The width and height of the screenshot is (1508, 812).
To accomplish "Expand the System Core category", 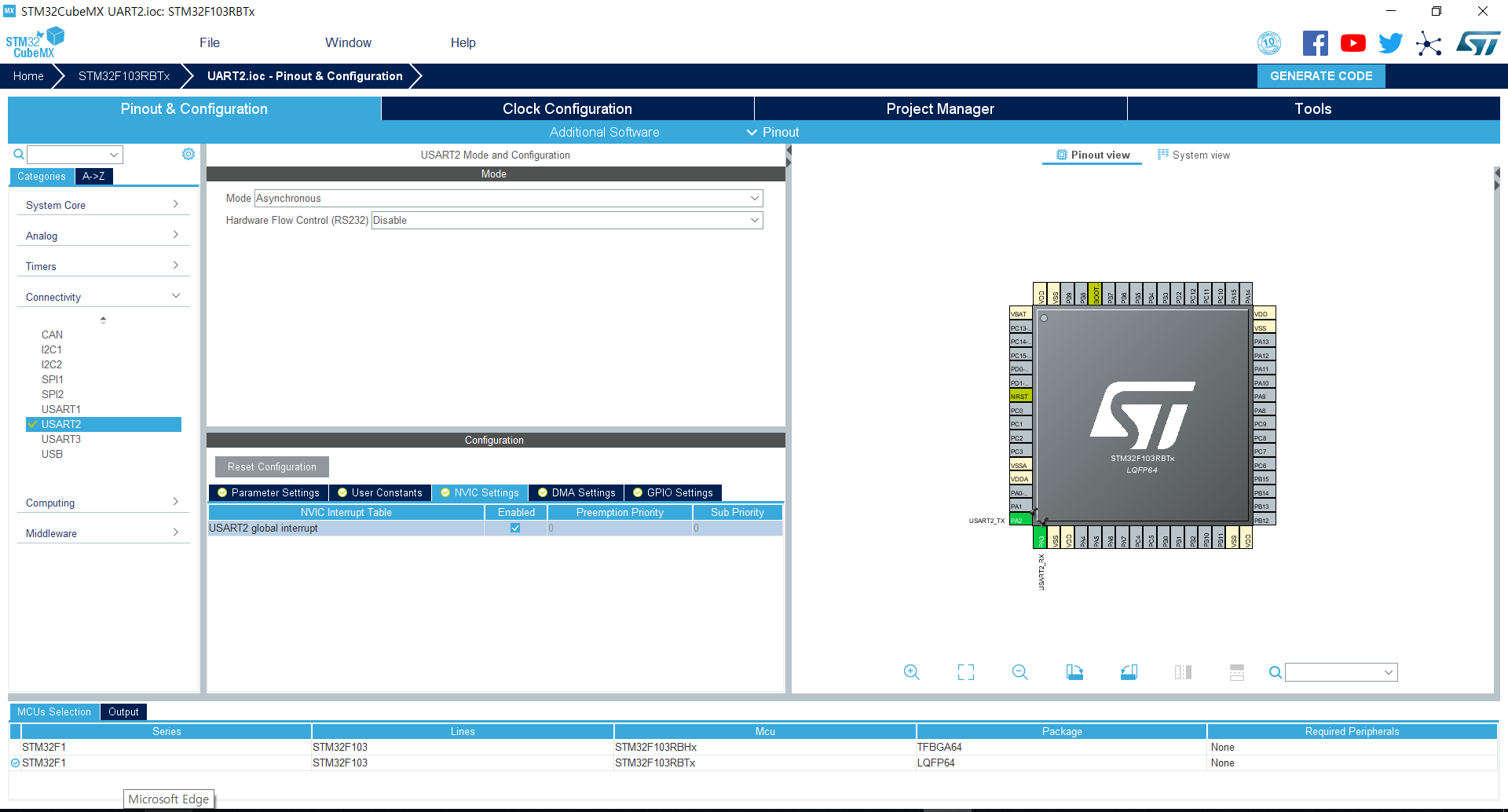I will [x=103, y=205].
